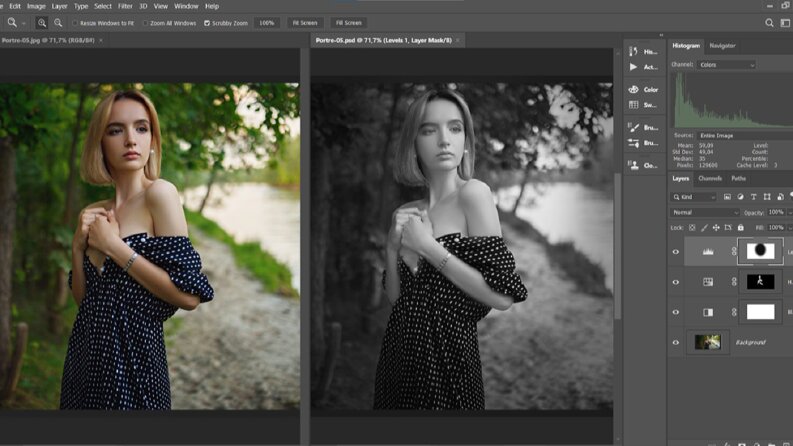Toggle lock artboard nesting icon
793x446 pixels.
point(728,228)
